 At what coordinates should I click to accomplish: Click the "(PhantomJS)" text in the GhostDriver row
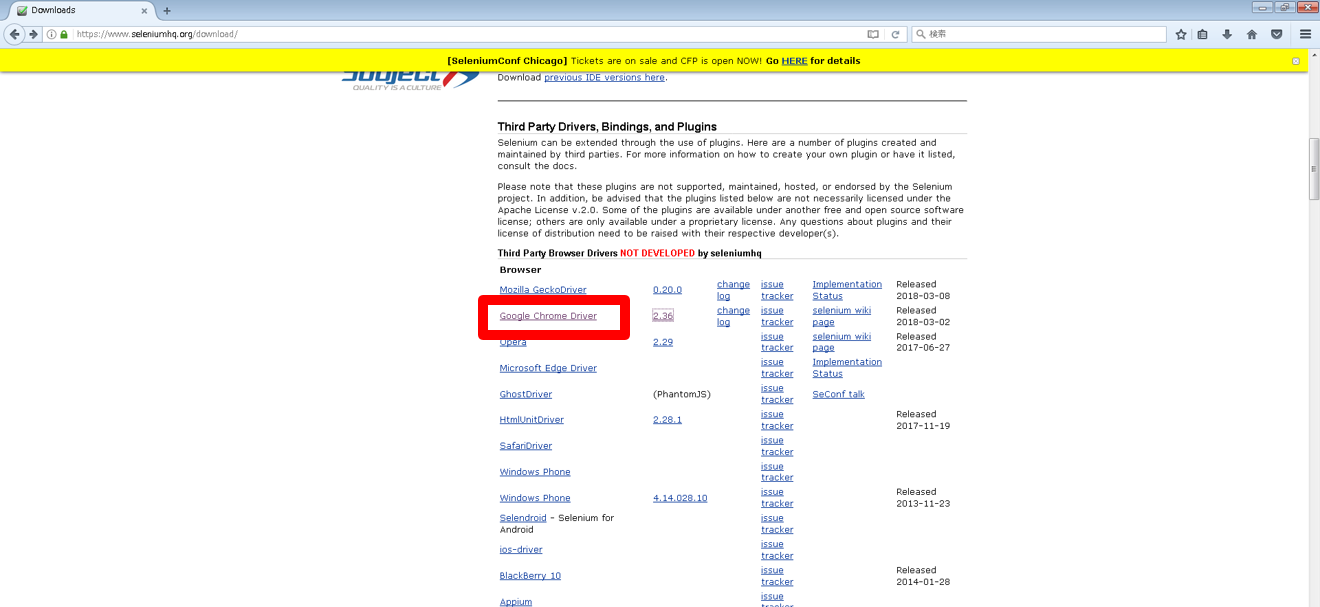click(682, 394)
